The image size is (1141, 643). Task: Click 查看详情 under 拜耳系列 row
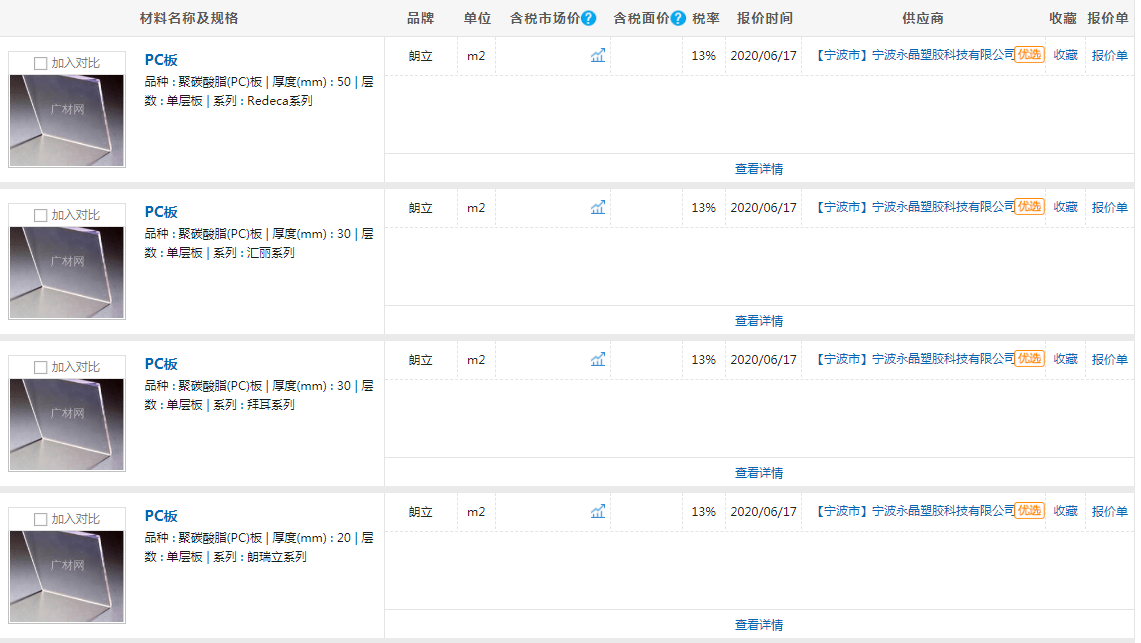pos(759,473)
